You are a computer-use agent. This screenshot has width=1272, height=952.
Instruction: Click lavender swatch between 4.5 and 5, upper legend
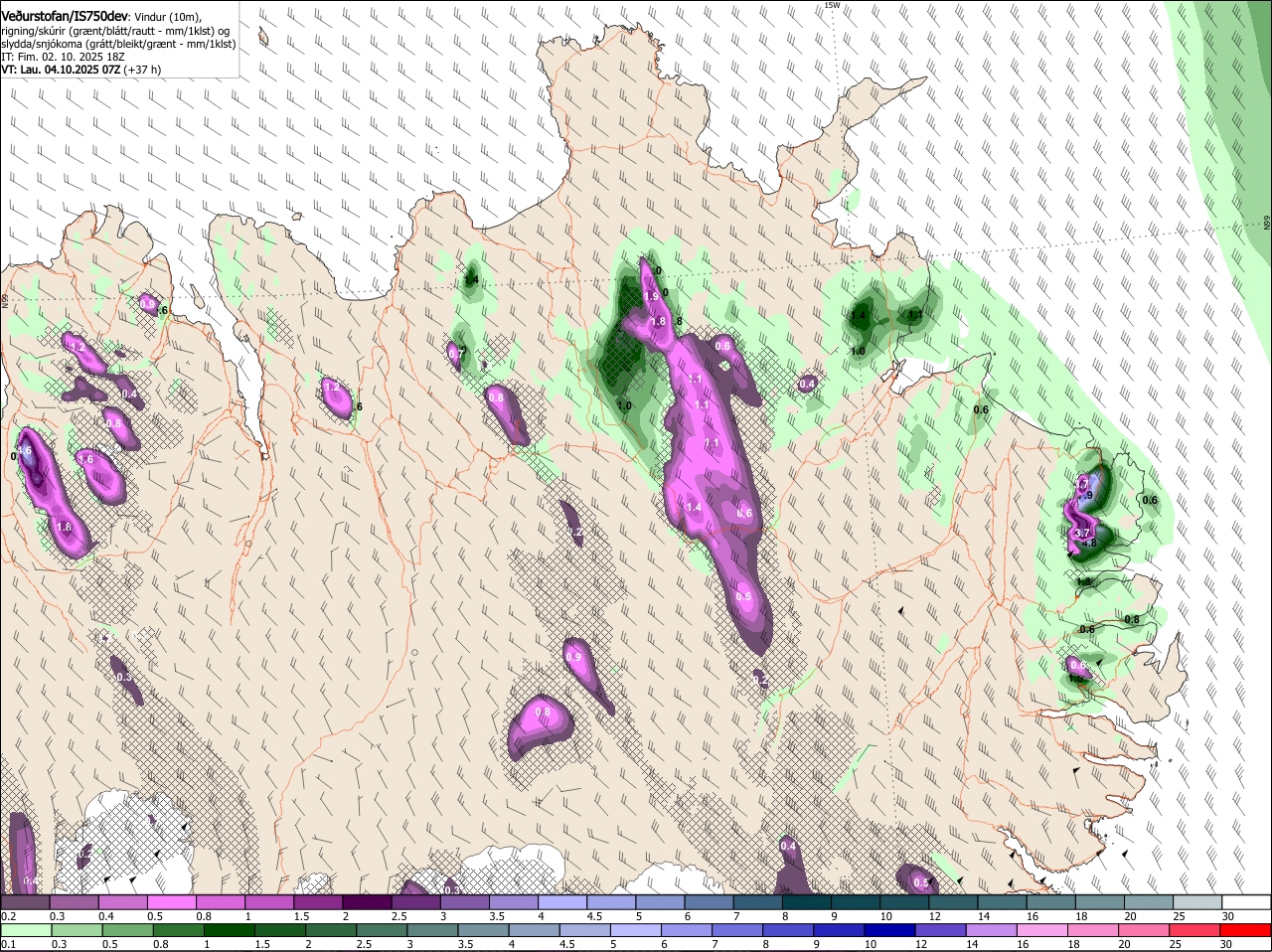click(611, 902)
